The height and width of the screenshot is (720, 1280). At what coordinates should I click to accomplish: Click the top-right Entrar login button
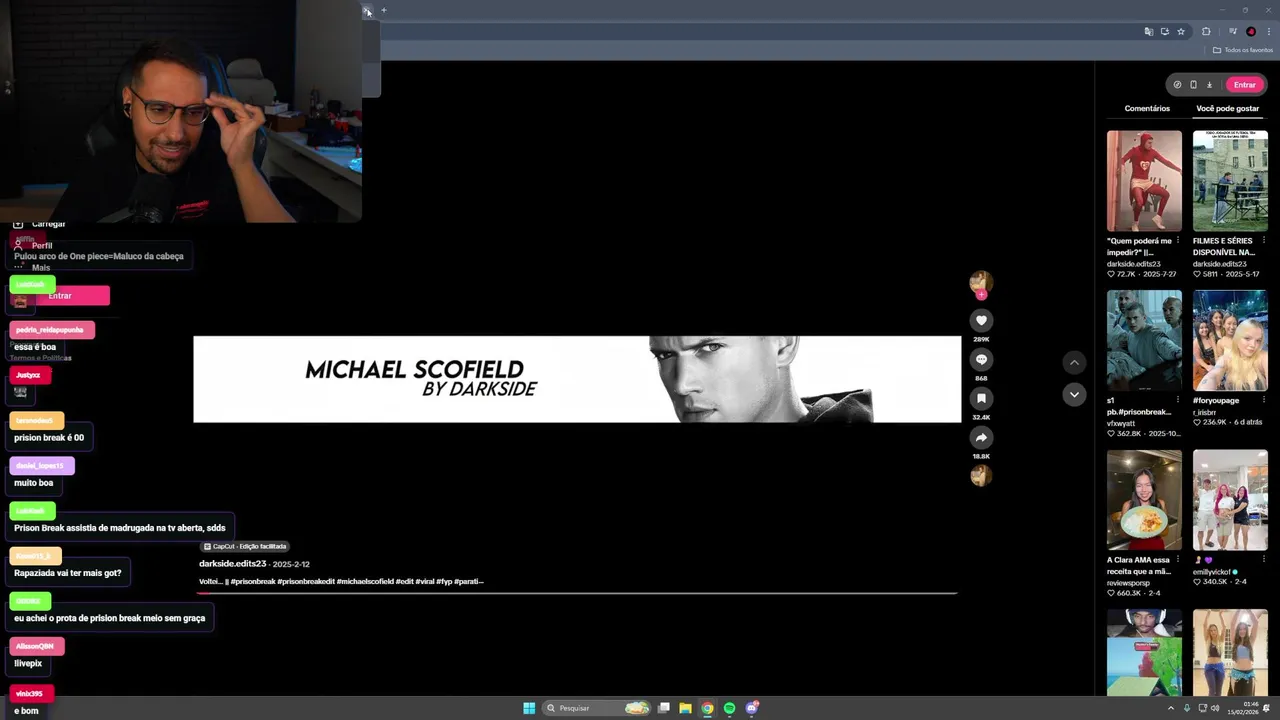tap(1244, 85)
